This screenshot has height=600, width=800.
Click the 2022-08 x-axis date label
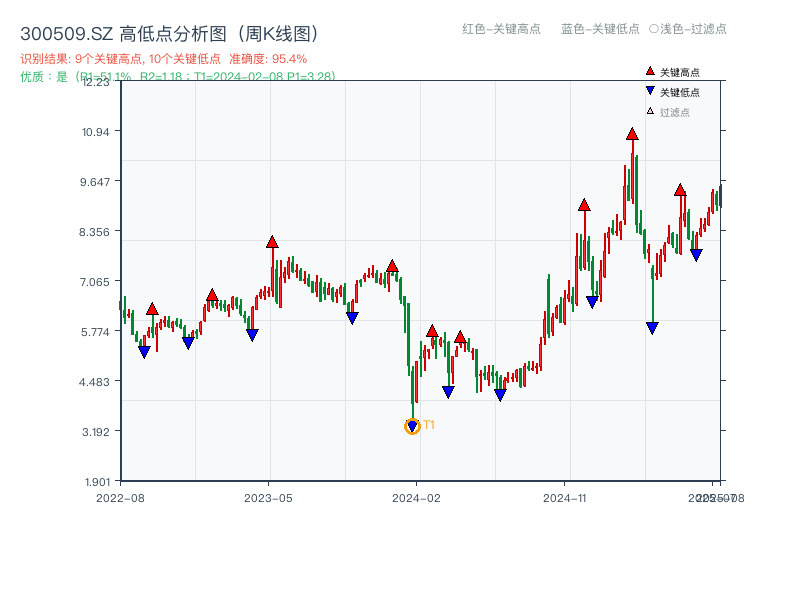coord(120,497)
